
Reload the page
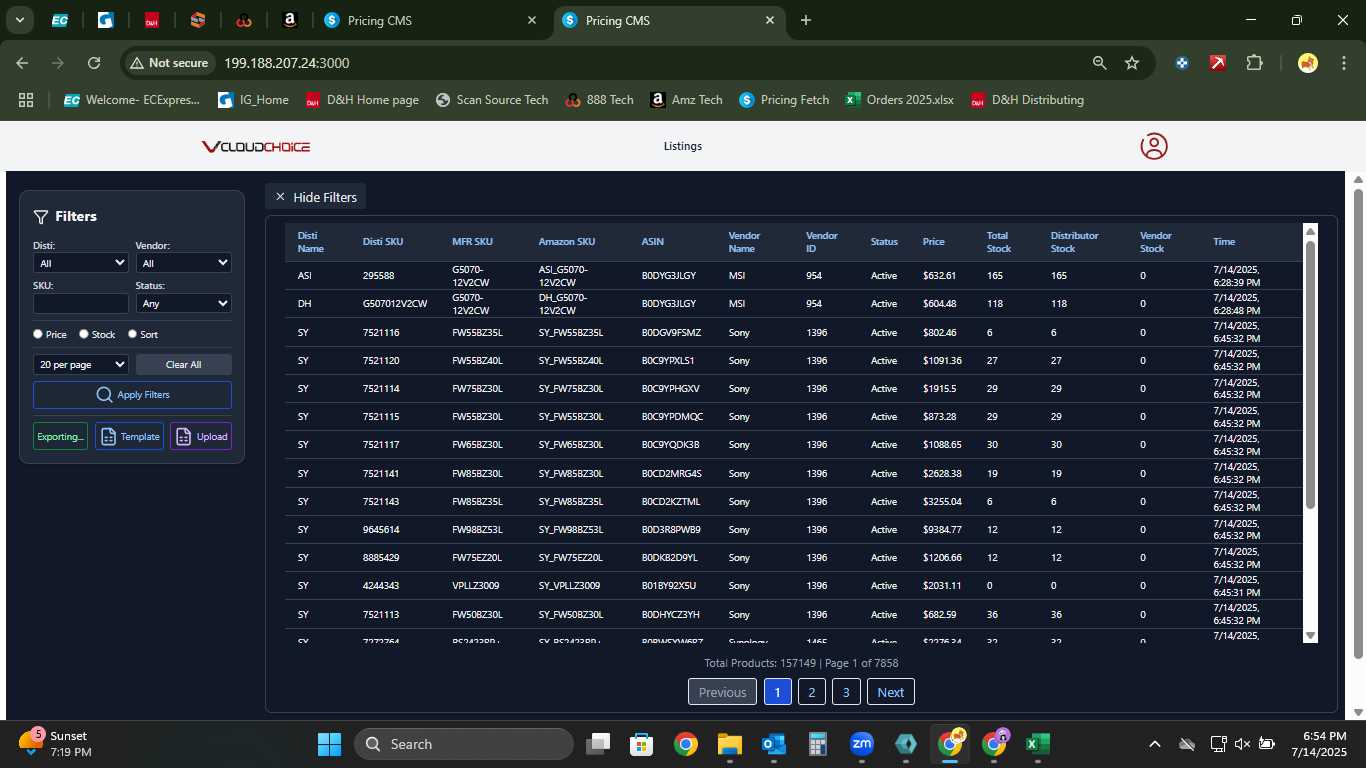point(94,63)
